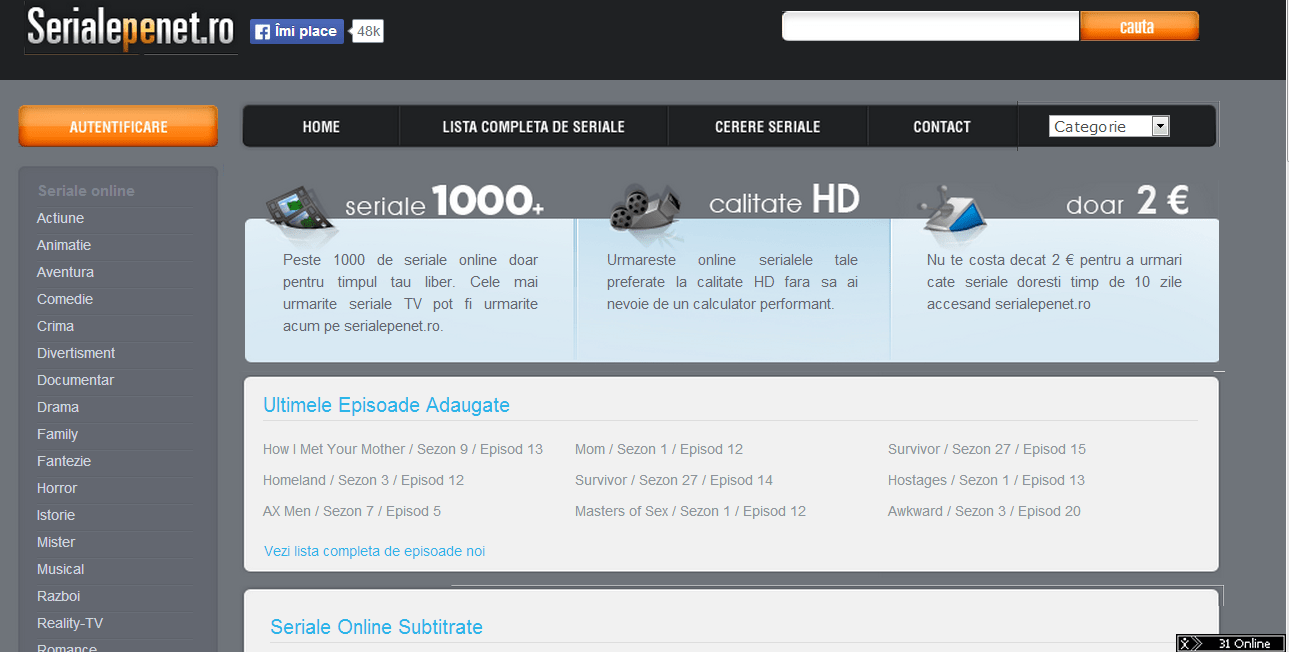Select the Actiune category

[60, 218]
